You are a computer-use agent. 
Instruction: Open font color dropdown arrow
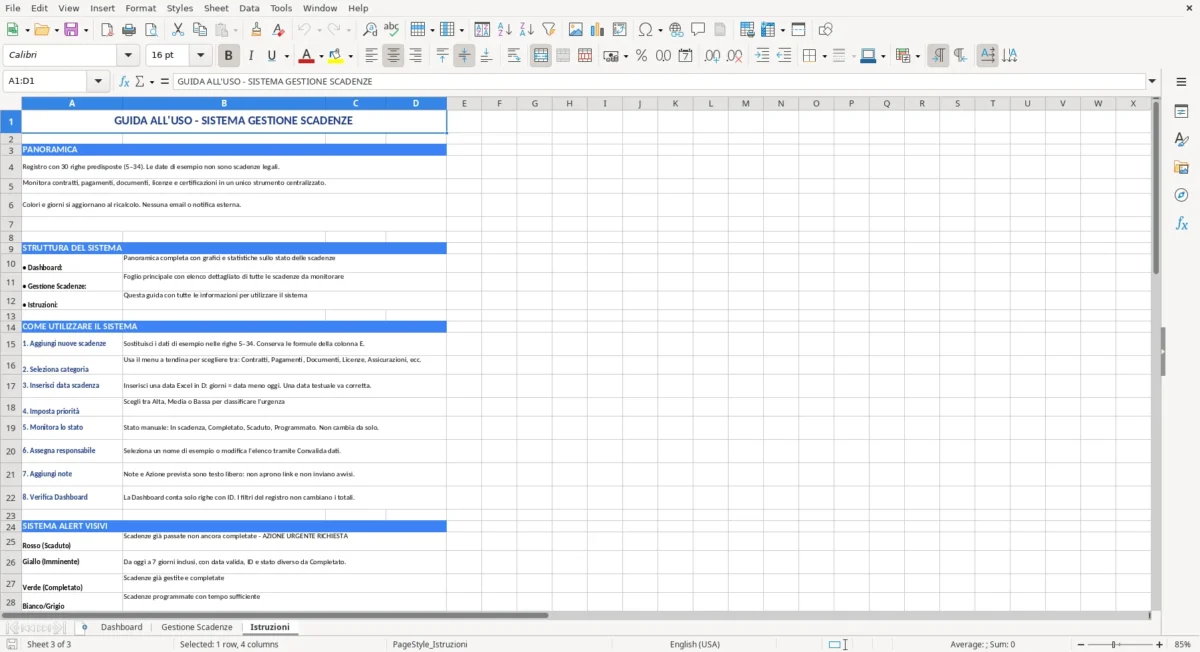[321, 56]
